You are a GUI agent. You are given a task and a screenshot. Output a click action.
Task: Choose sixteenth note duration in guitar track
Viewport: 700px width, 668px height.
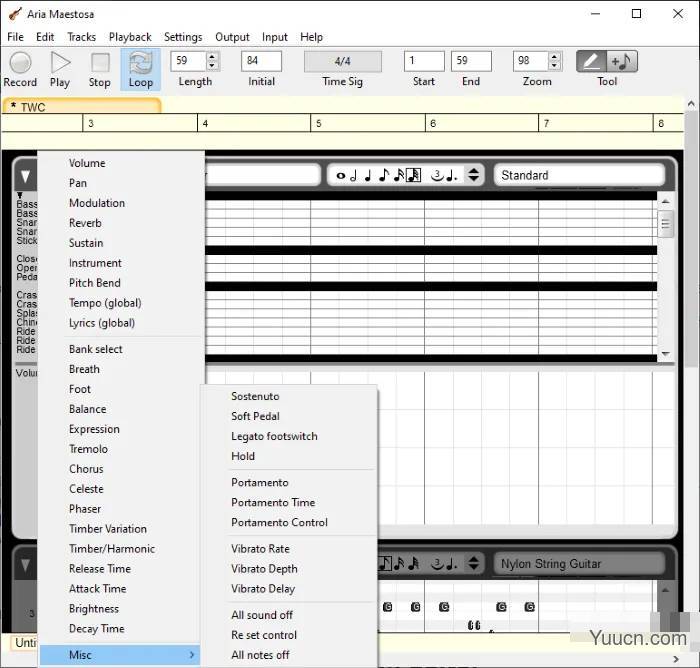pos(399,564)
